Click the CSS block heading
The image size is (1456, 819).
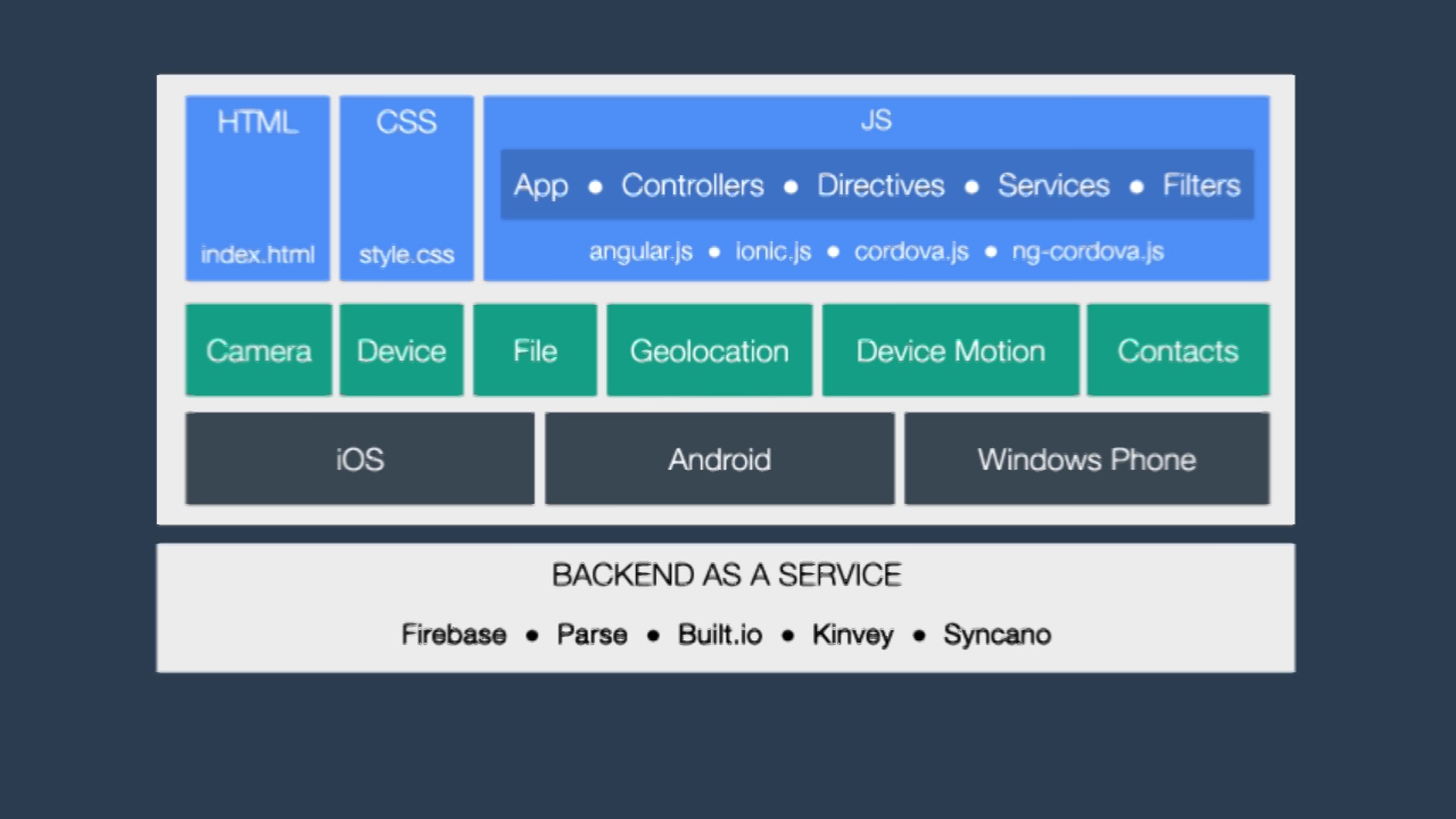(x=406, y=122)
